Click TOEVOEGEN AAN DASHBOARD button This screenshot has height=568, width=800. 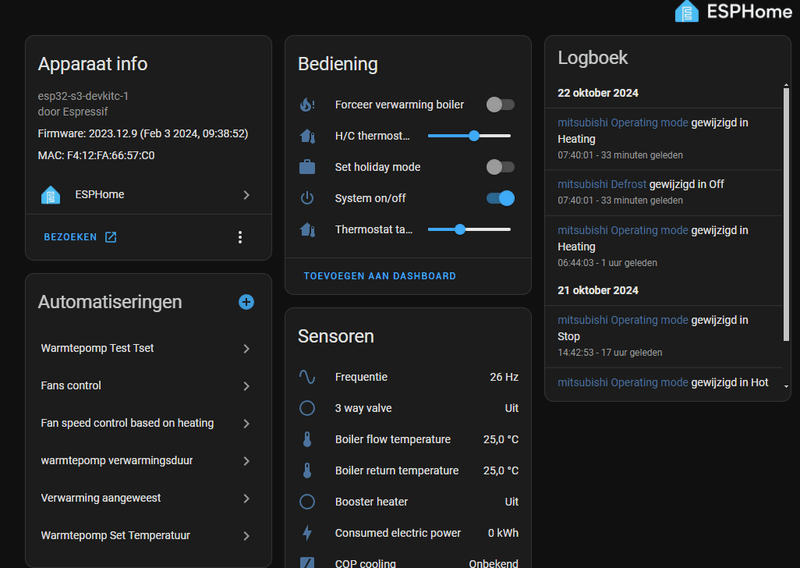(x=380, y=276)
